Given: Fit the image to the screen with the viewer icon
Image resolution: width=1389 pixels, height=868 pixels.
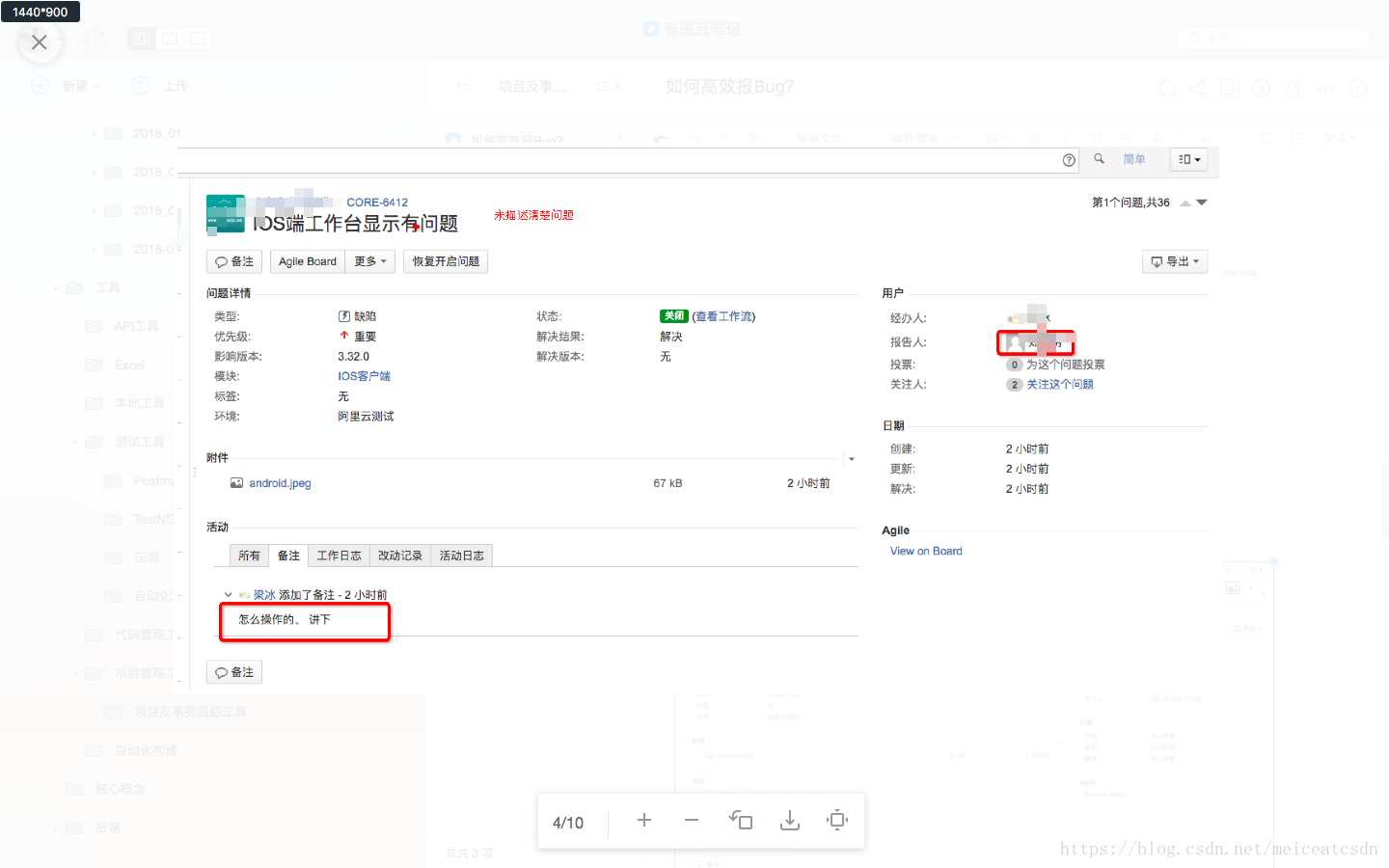Looking at the screenshot, I should point(837,821).
